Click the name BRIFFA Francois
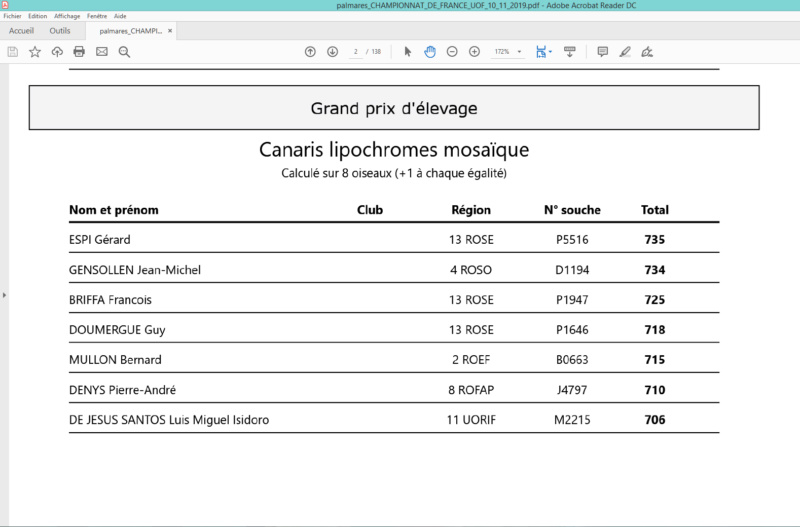 [110, 300]
